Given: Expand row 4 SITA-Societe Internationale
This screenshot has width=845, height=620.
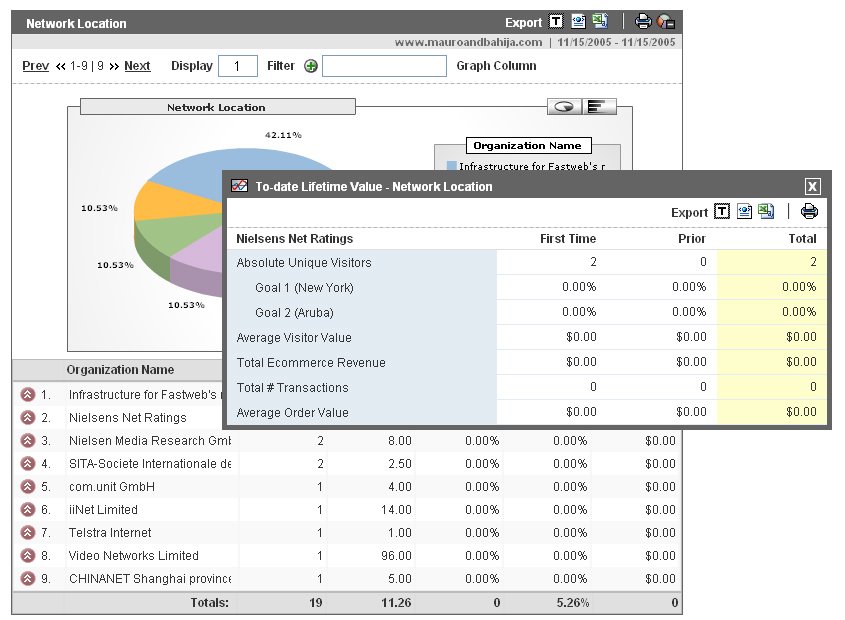Looking at the screenshot, I should (x=27, y=464).
